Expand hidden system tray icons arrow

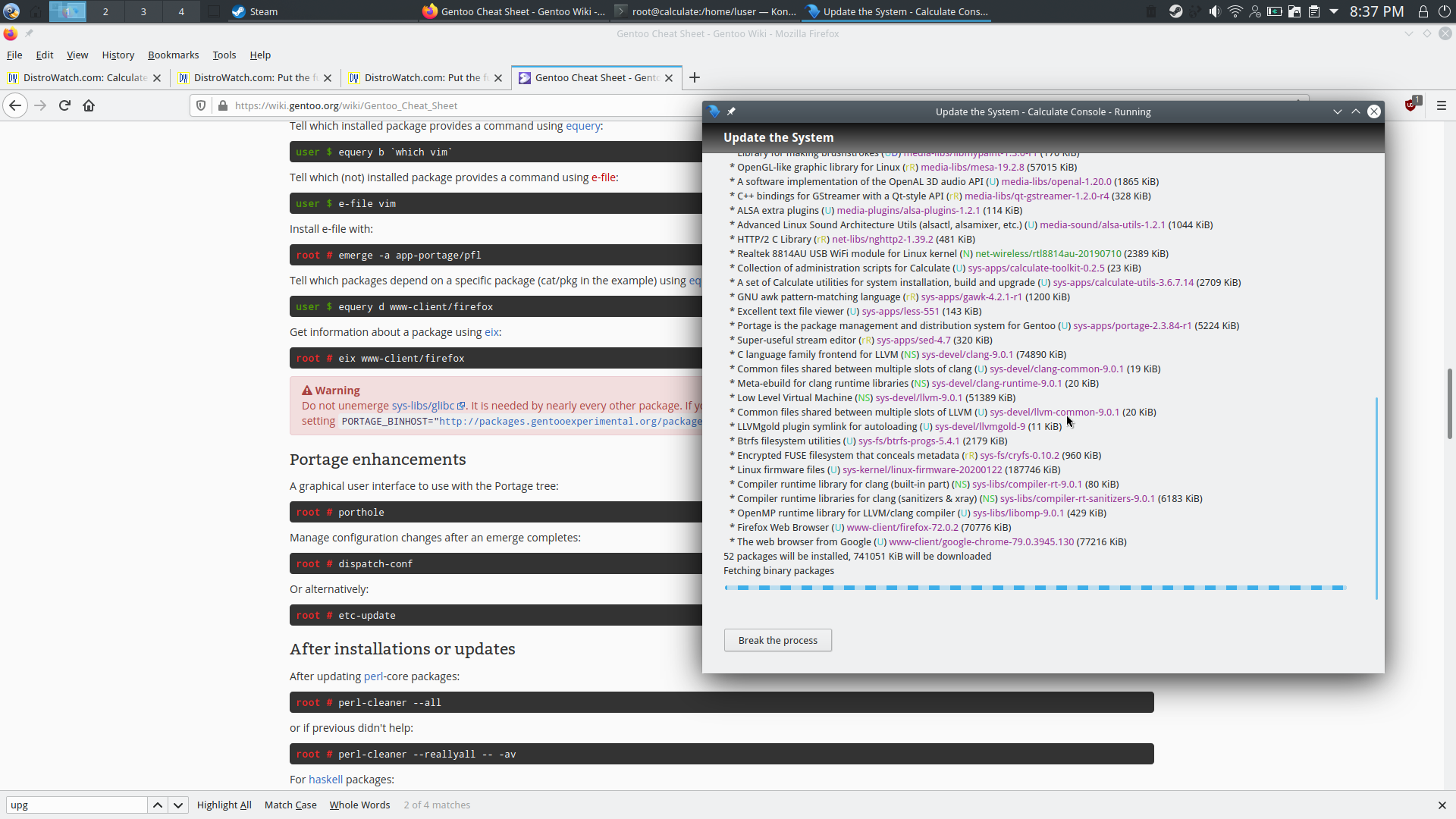point(1334,11)
